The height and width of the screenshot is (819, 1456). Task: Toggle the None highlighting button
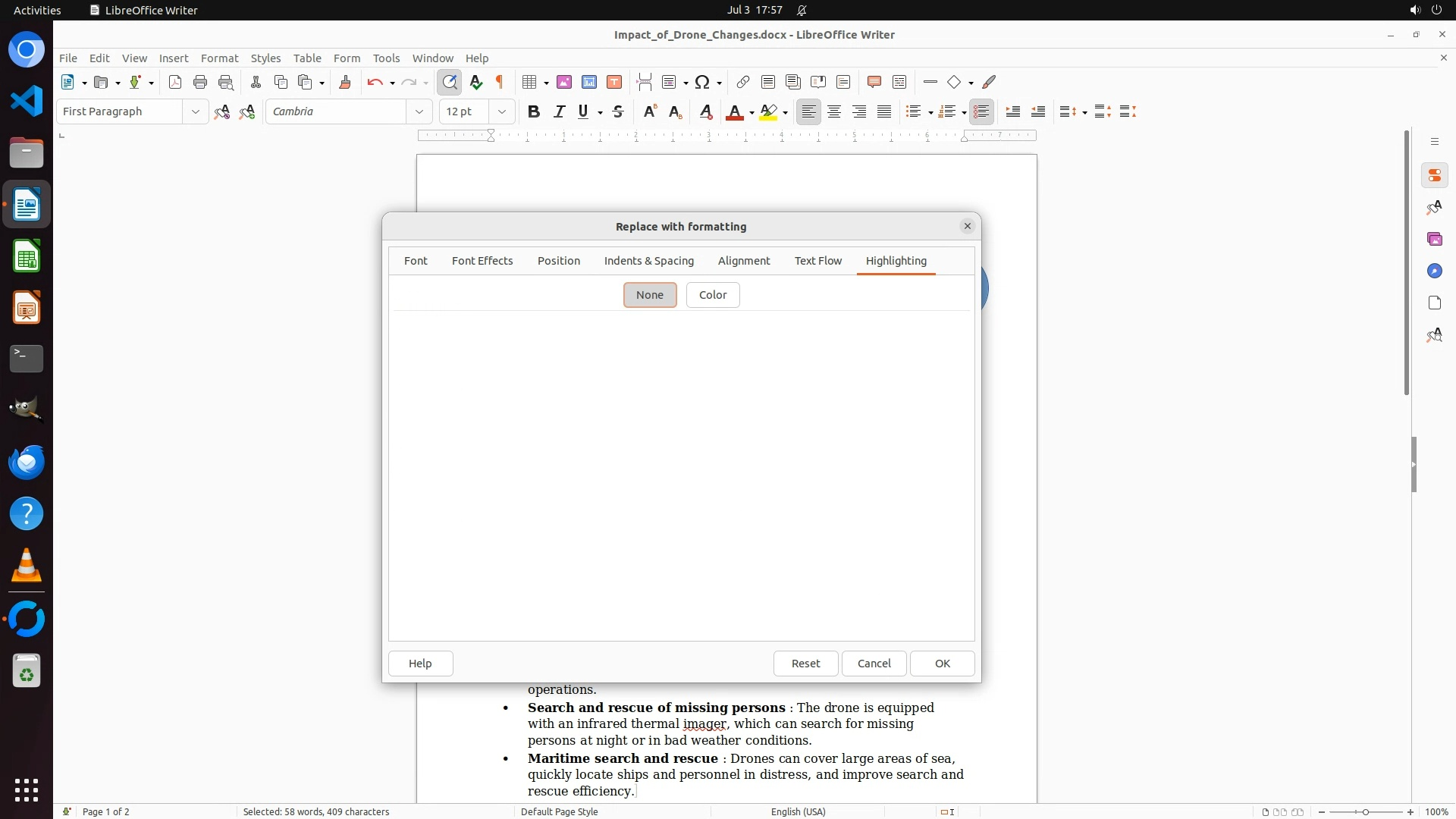point(650,295)
